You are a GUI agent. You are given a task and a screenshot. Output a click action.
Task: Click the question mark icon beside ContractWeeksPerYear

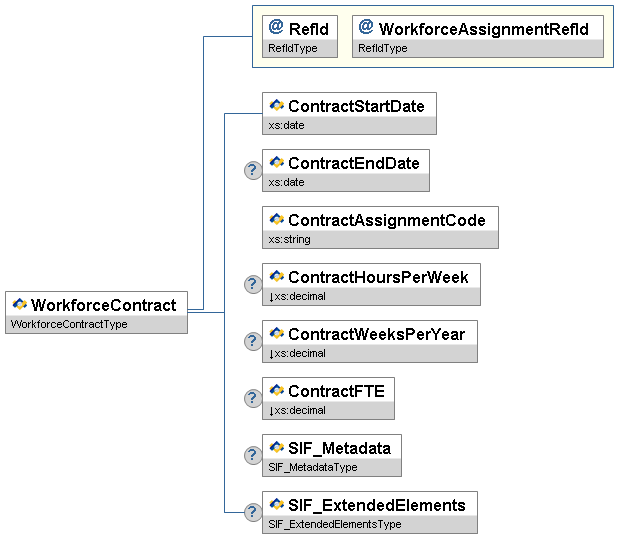tap(253, 341)
